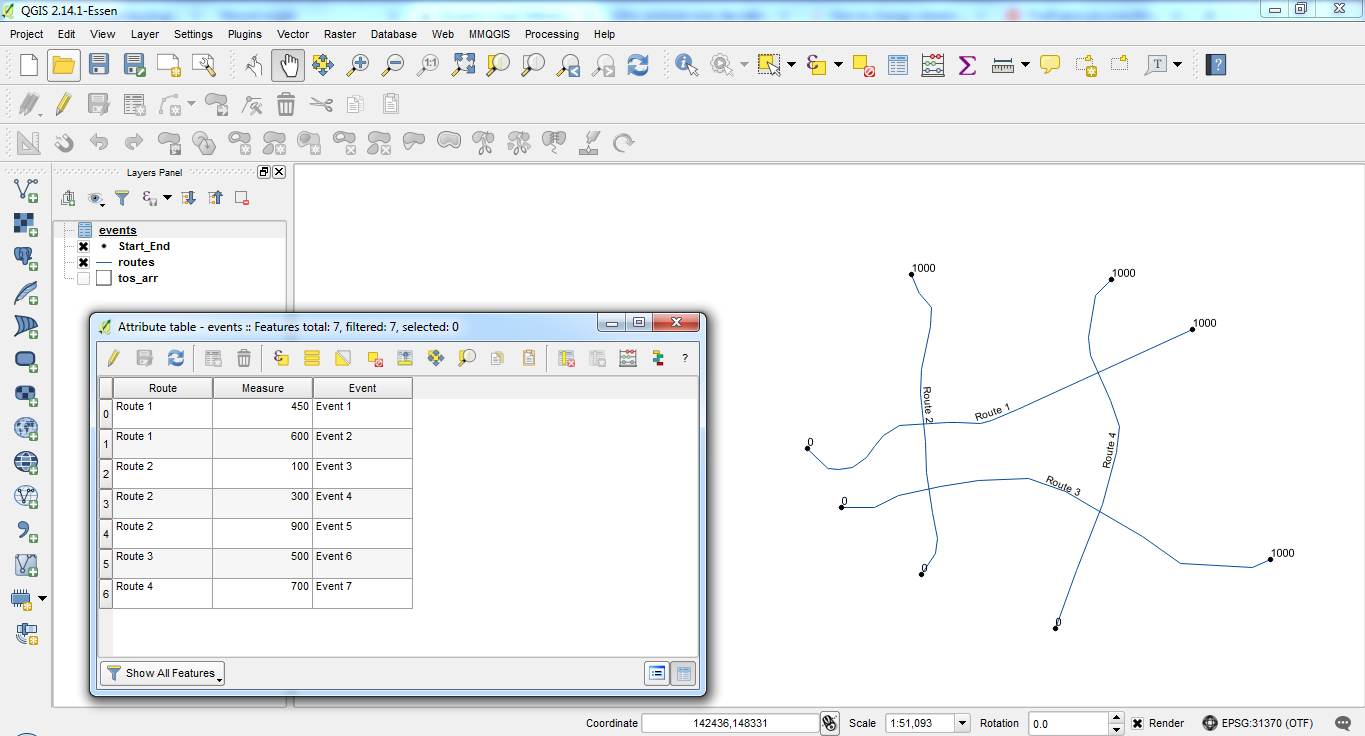This screenshot has width=1365, height=736.
Task: Expand Select Features tool dropdown arrow
Action: [792, 65]
